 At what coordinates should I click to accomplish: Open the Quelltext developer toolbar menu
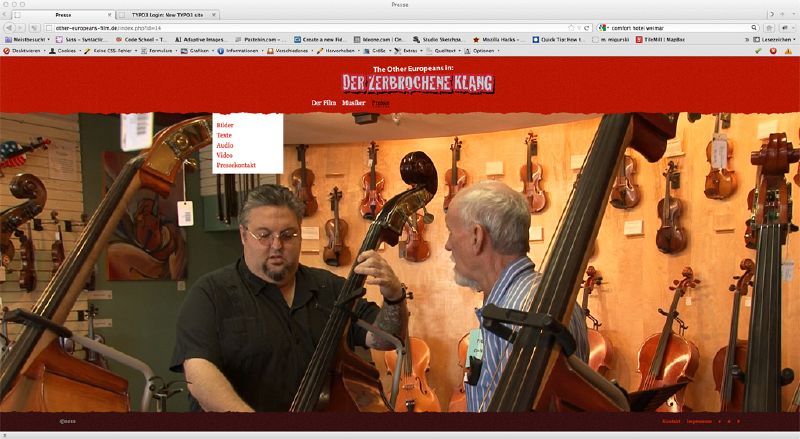(444, 51)
